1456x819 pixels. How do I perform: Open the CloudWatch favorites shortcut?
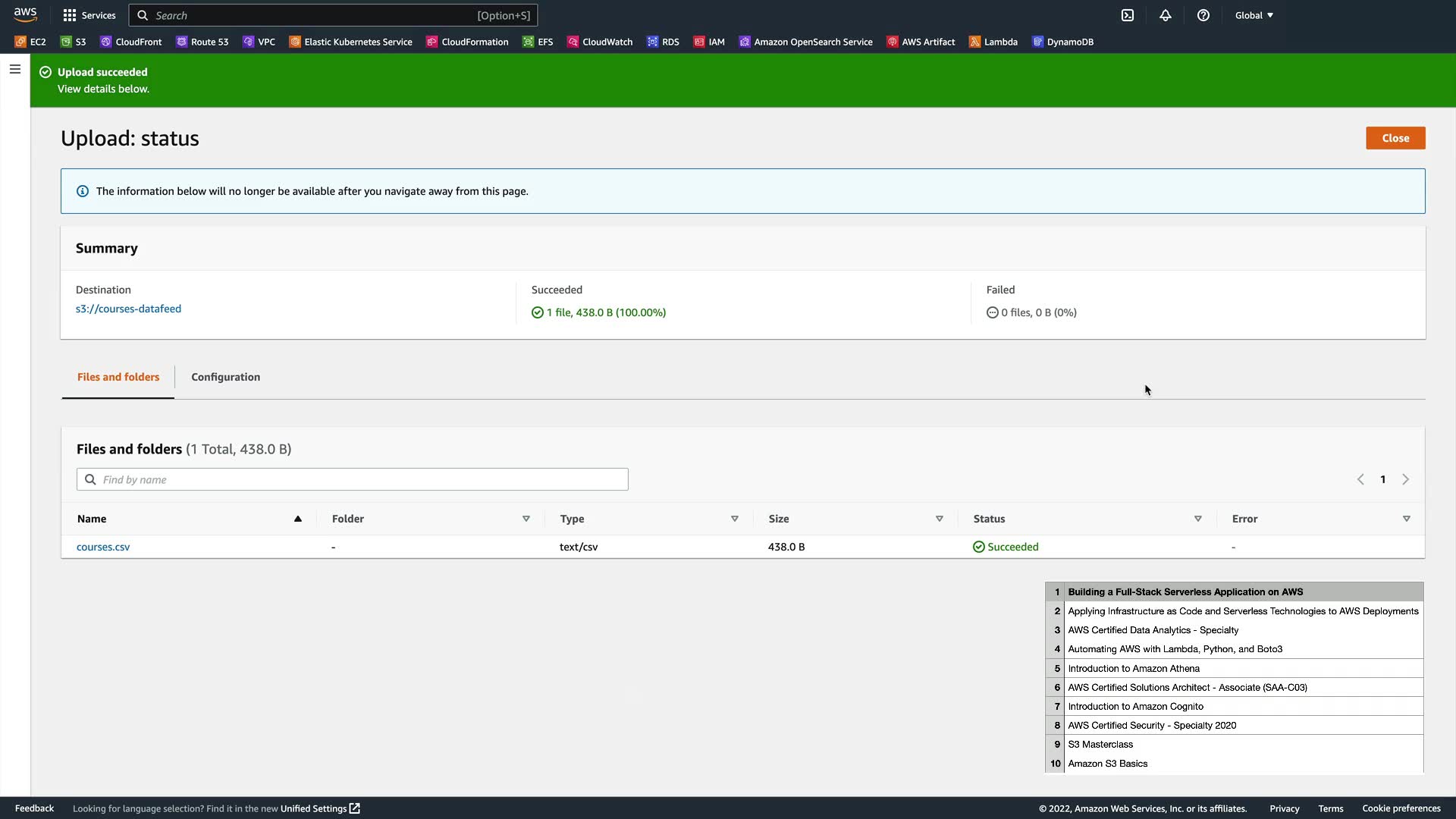click(x=600, y=42)
